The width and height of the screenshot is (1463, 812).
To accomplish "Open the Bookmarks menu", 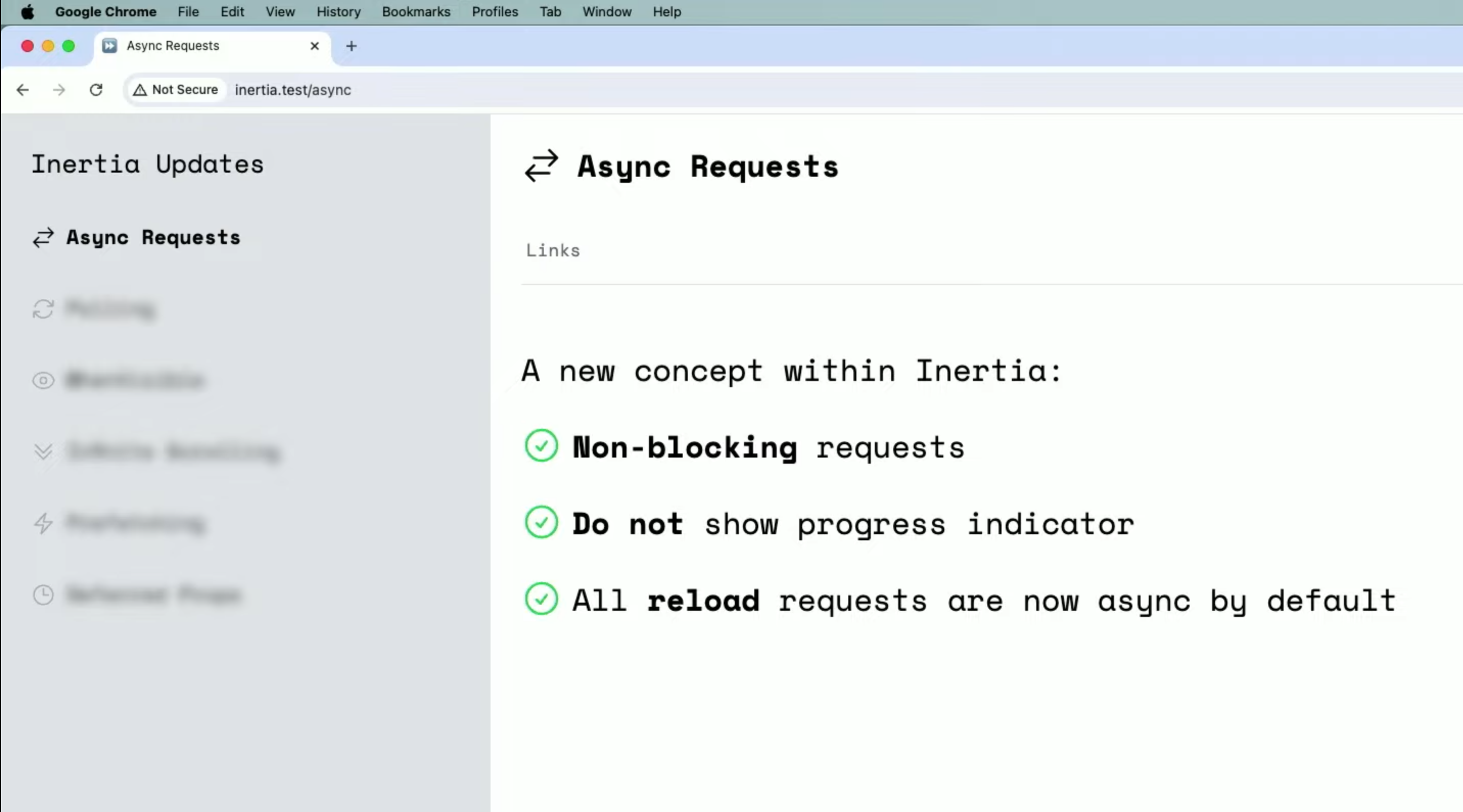I will [416, 12].
